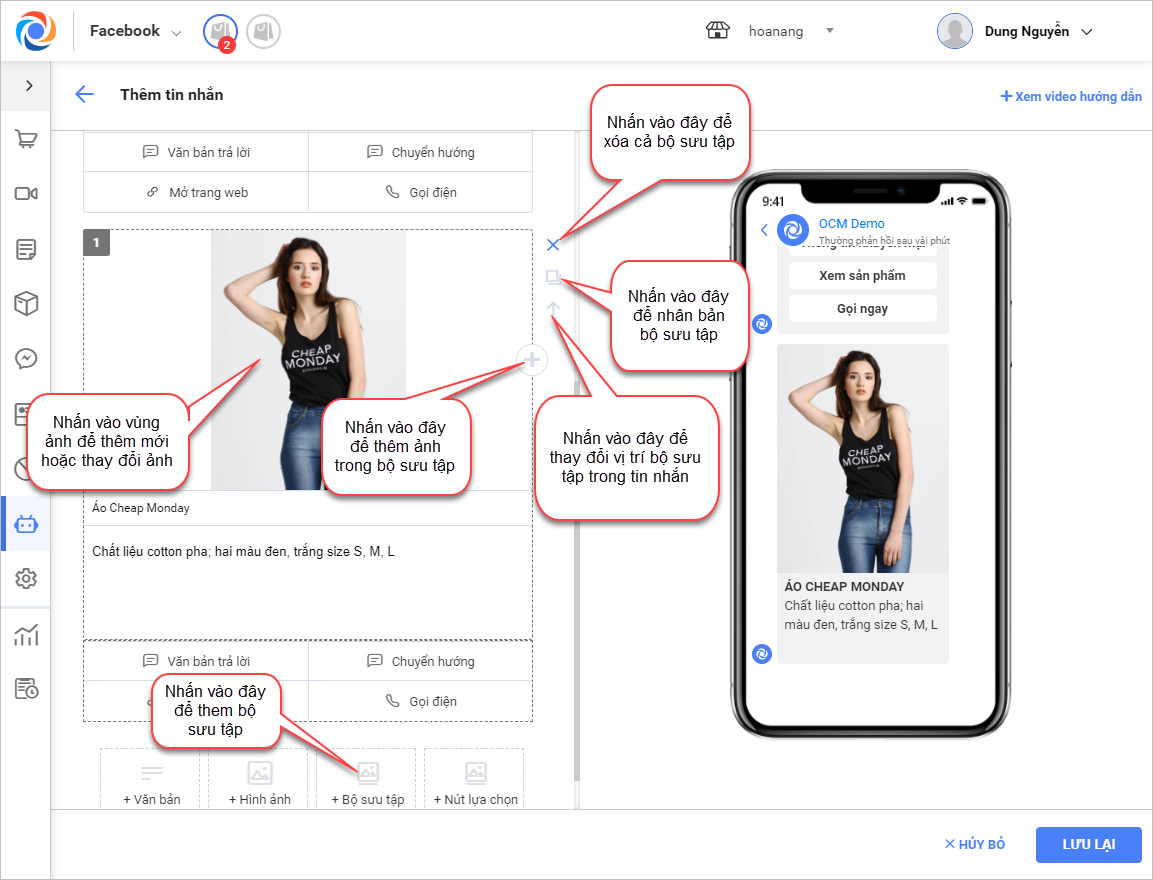Open the Dung Nguyễn account menu arrow
1153x880 pixels.
pyautogui.click(x=1087, y=32)
